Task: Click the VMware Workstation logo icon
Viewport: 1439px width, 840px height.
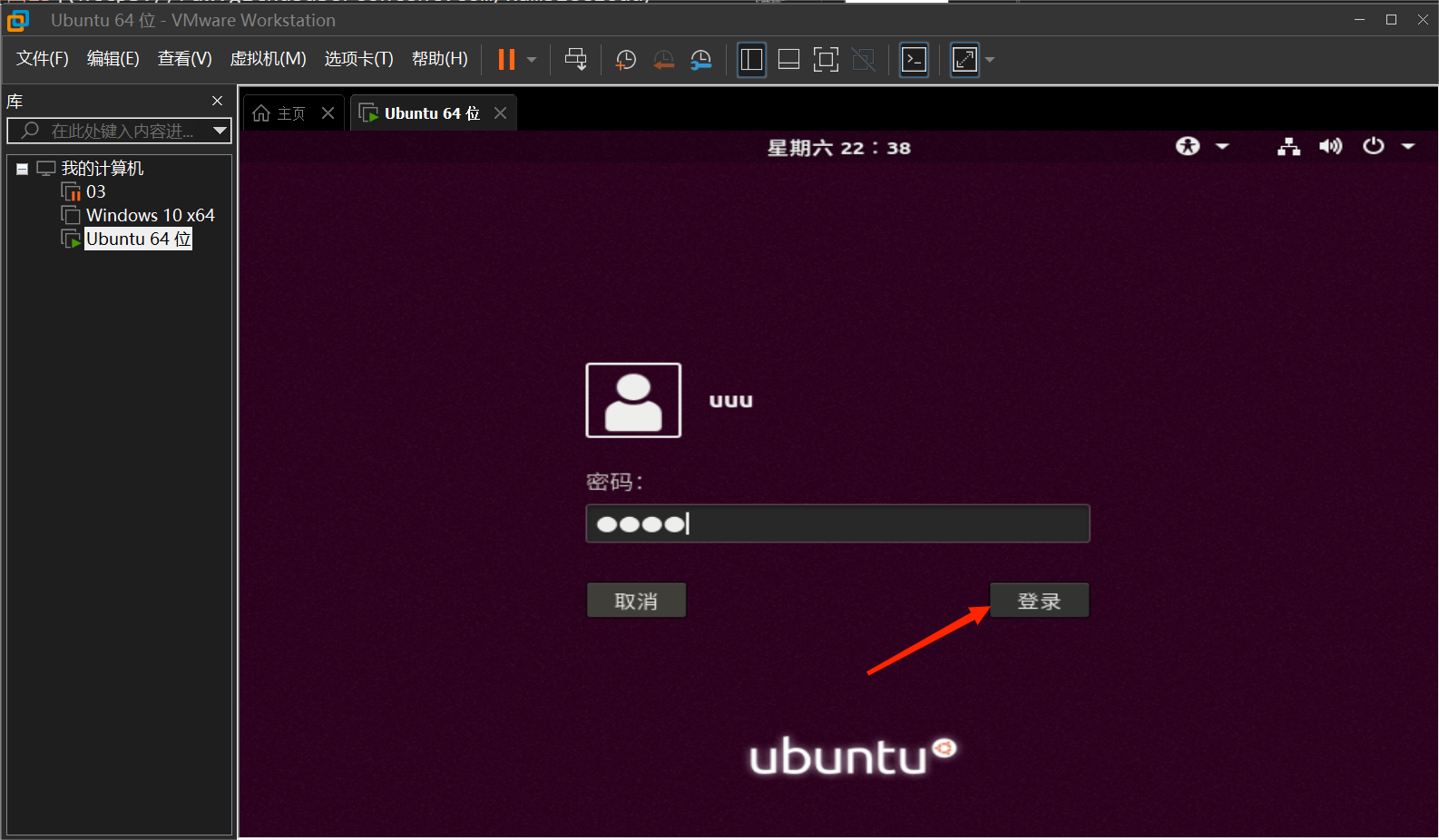Action: 18,20
